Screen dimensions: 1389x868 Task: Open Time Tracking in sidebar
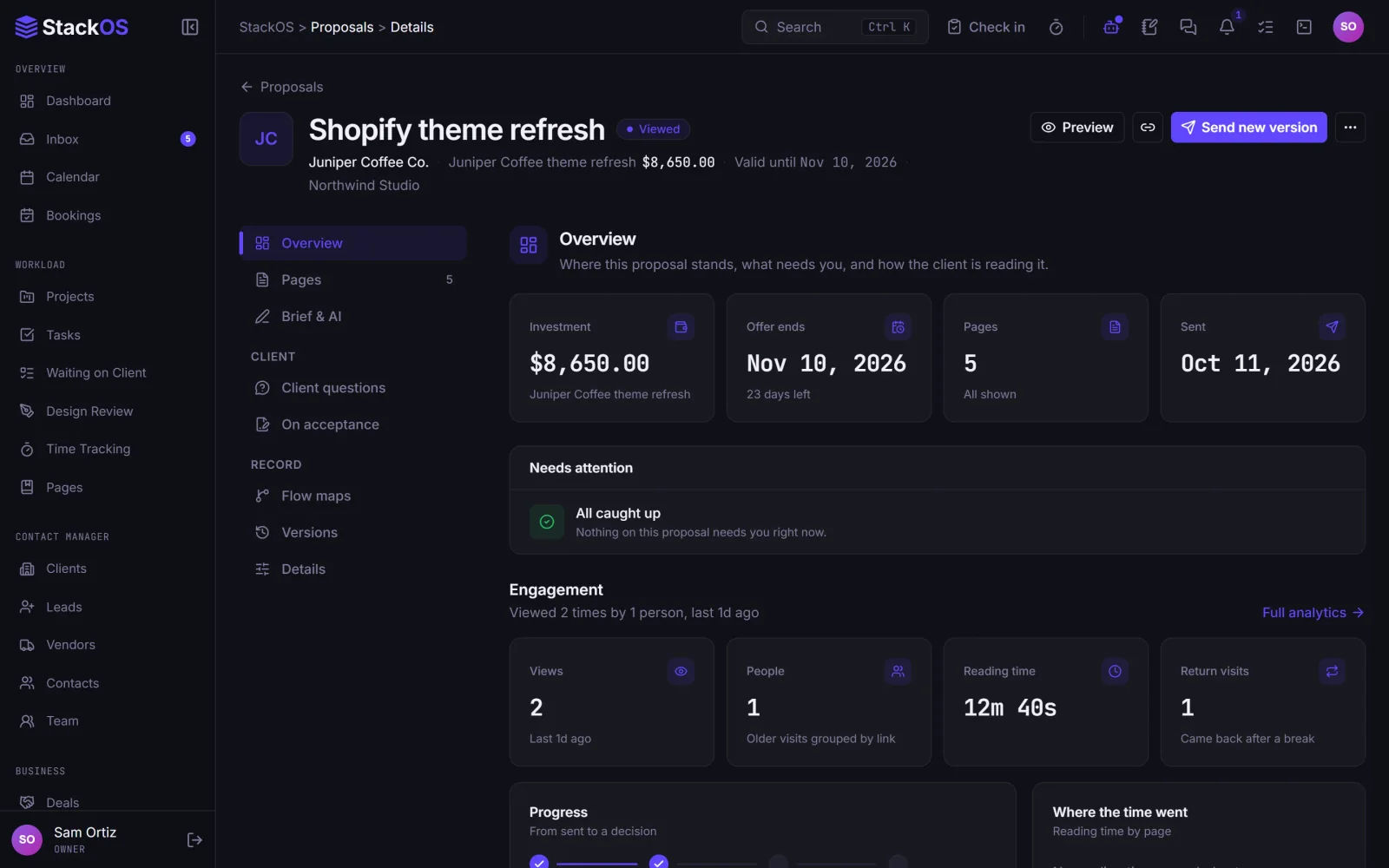point(108,449)
